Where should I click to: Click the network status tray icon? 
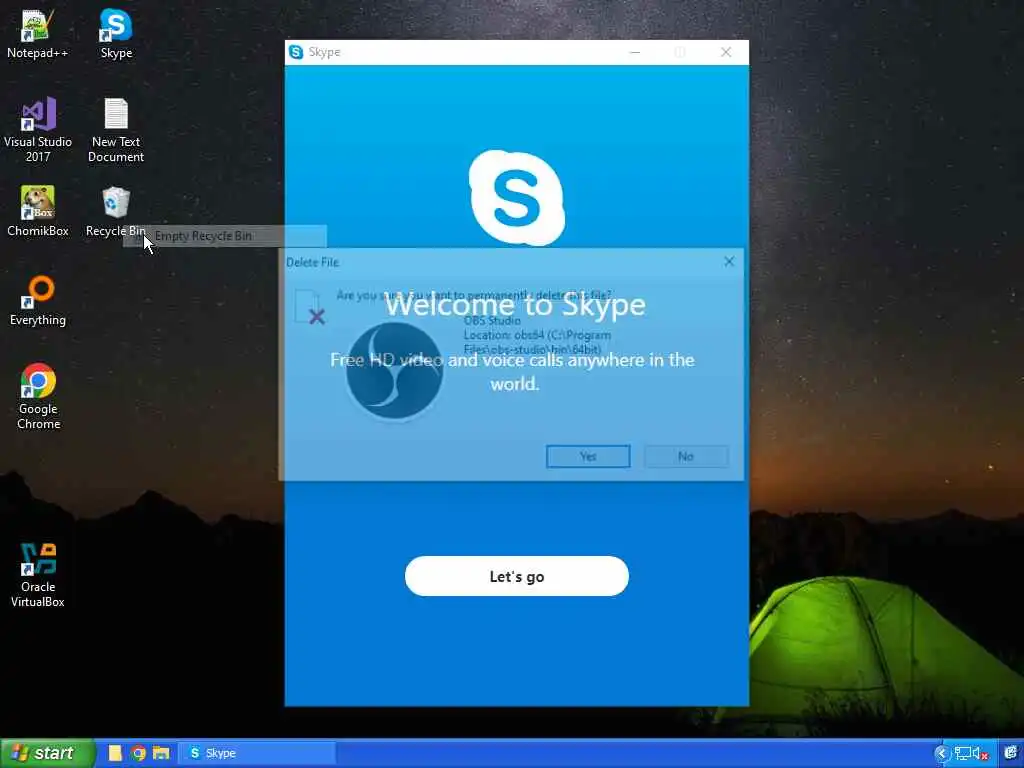pos(963,754)
